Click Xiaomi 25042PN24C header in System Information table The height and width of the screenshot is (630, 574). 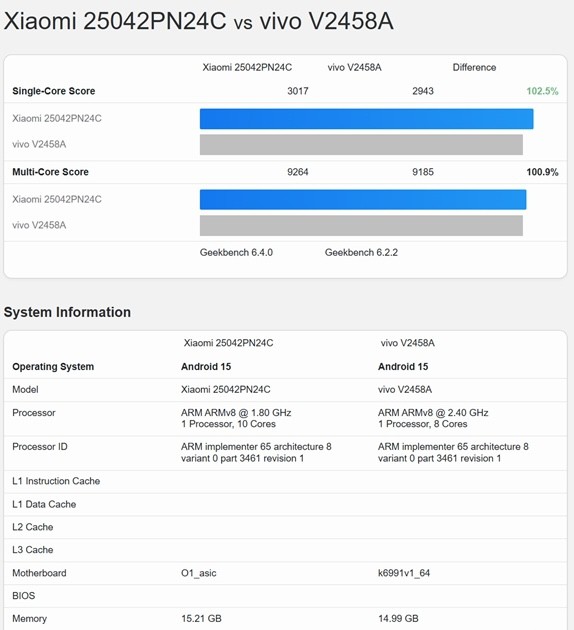point(228,343)
